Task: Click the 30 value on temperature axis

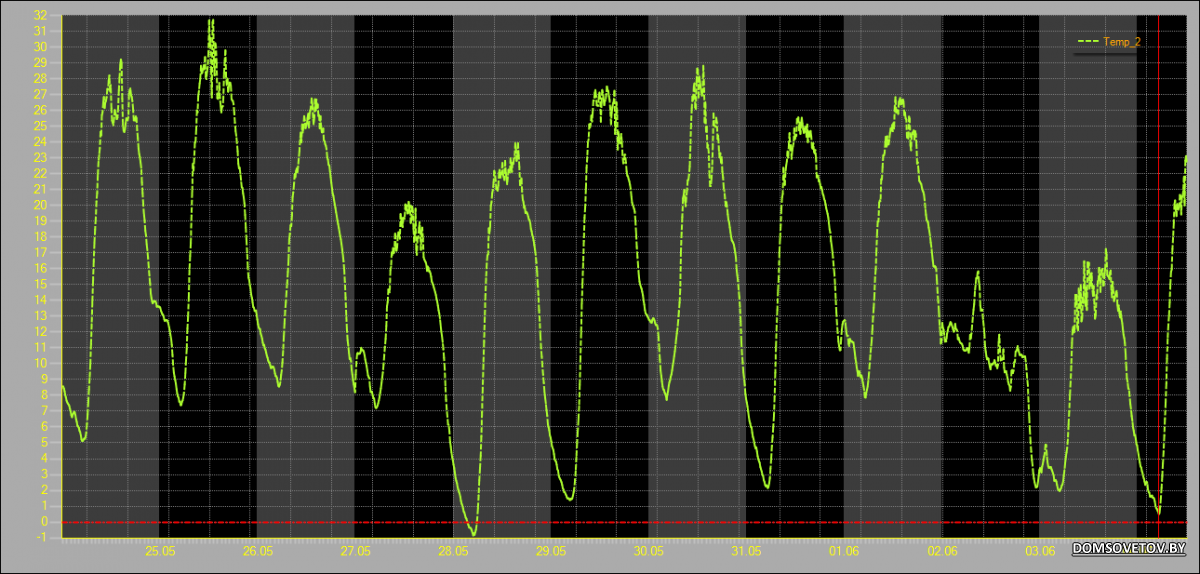Action: tap(40, 47)
